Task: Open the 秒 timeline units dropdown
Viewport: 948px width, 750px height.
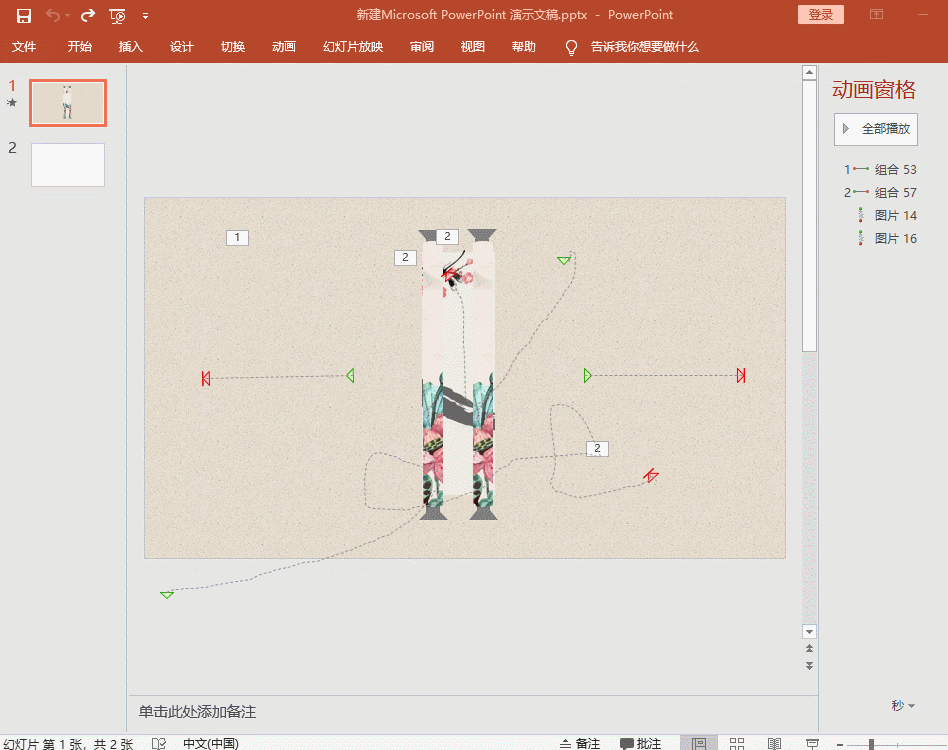Action: click(x=903, y=705)
